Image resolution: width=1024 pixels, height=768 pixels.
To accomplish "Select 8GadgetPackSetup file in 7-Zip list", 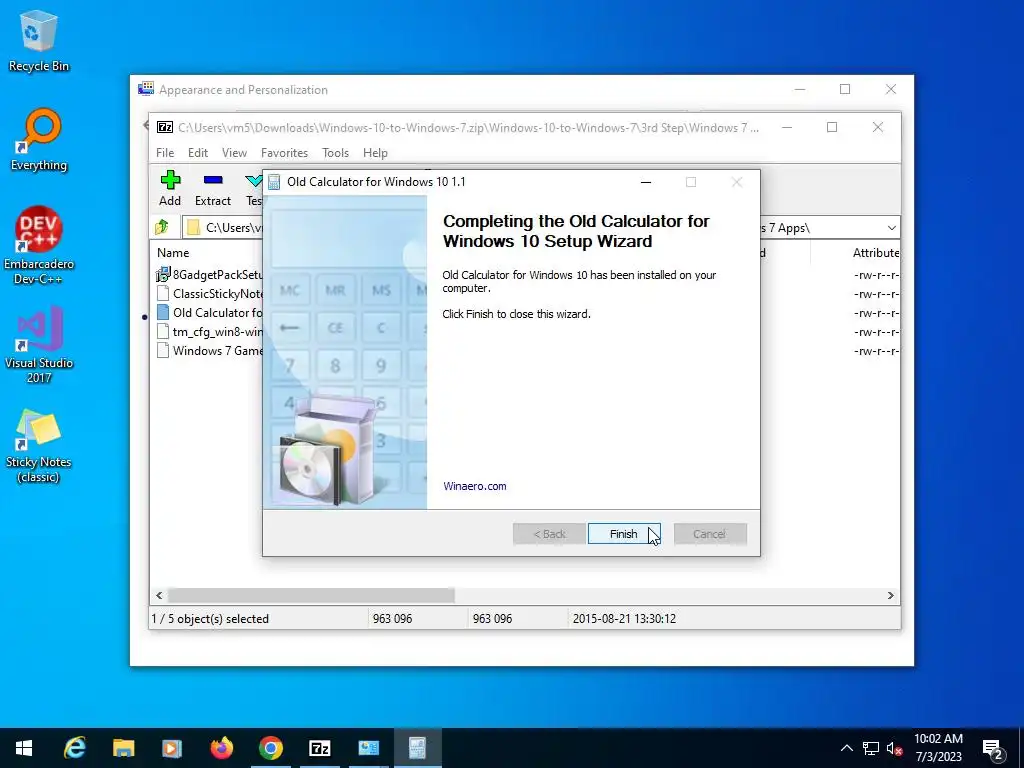I will pos(209,275).
